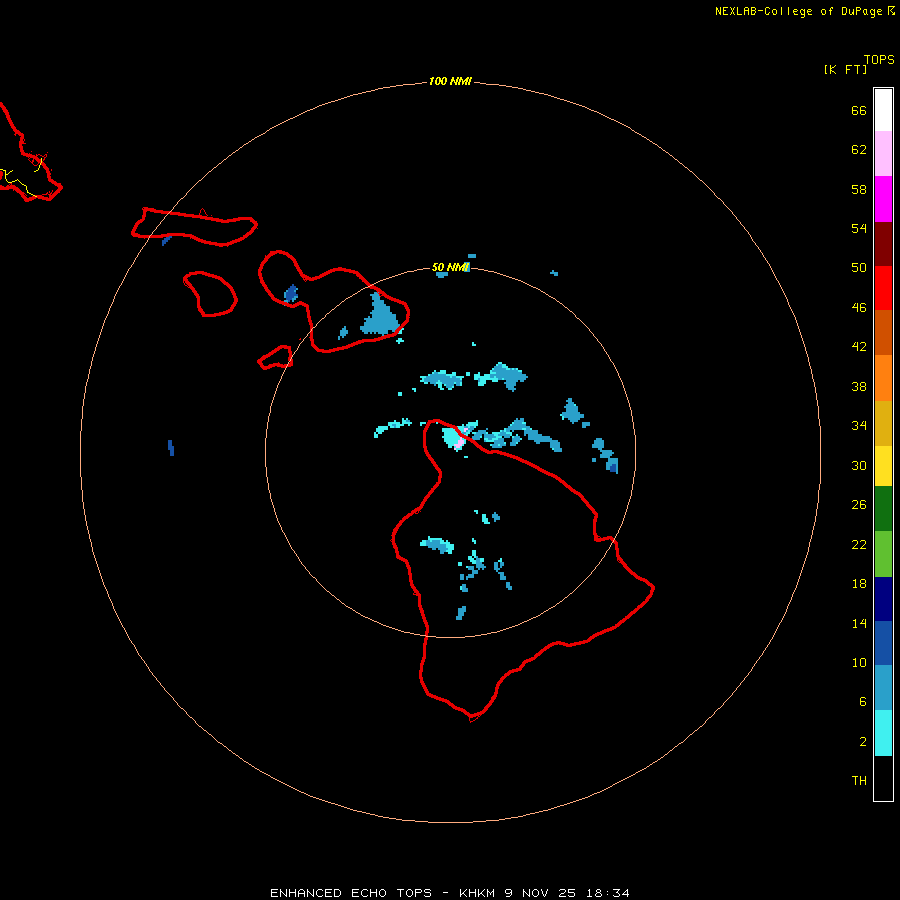This screenshot has height=900, width=900.
Task: Click the light pink 62 kft legend swatch
Action: [x=883, y=154]
